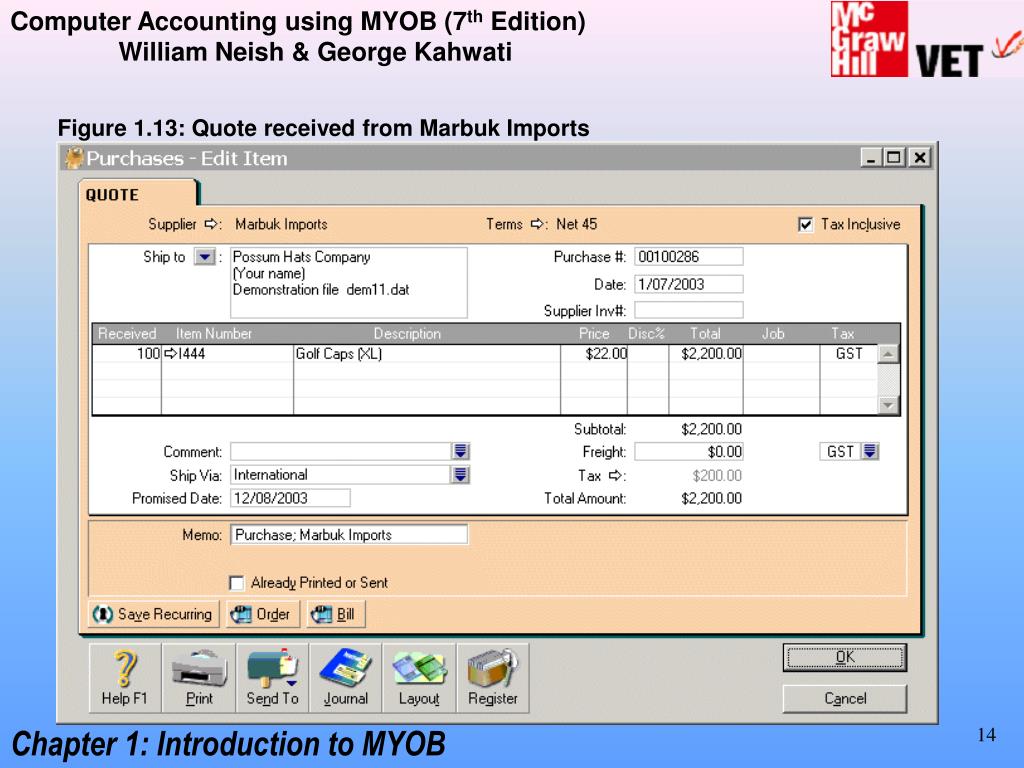Click the Purchase # field
1024x768 pixels.
coord(688,257)
